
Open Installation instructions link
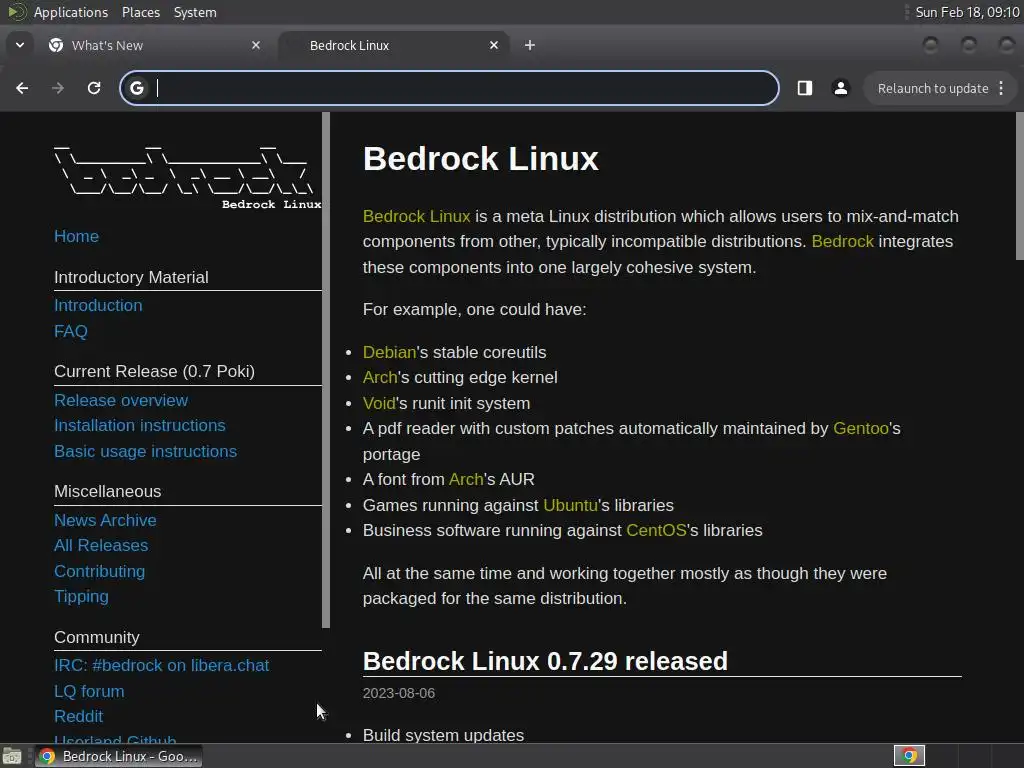140,426
